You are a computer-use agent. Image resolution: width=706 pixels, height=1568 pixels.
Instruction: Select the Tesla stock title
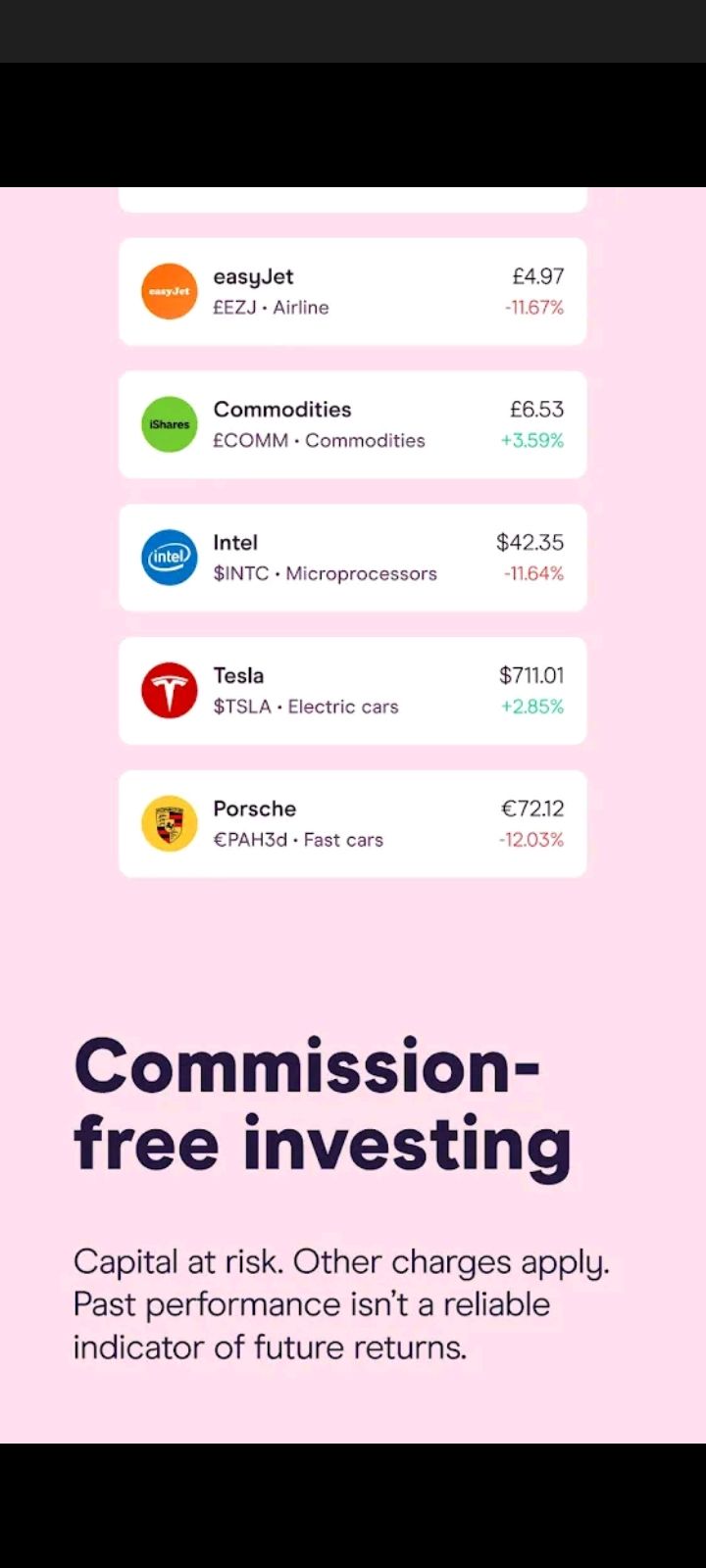click(238, 676)
